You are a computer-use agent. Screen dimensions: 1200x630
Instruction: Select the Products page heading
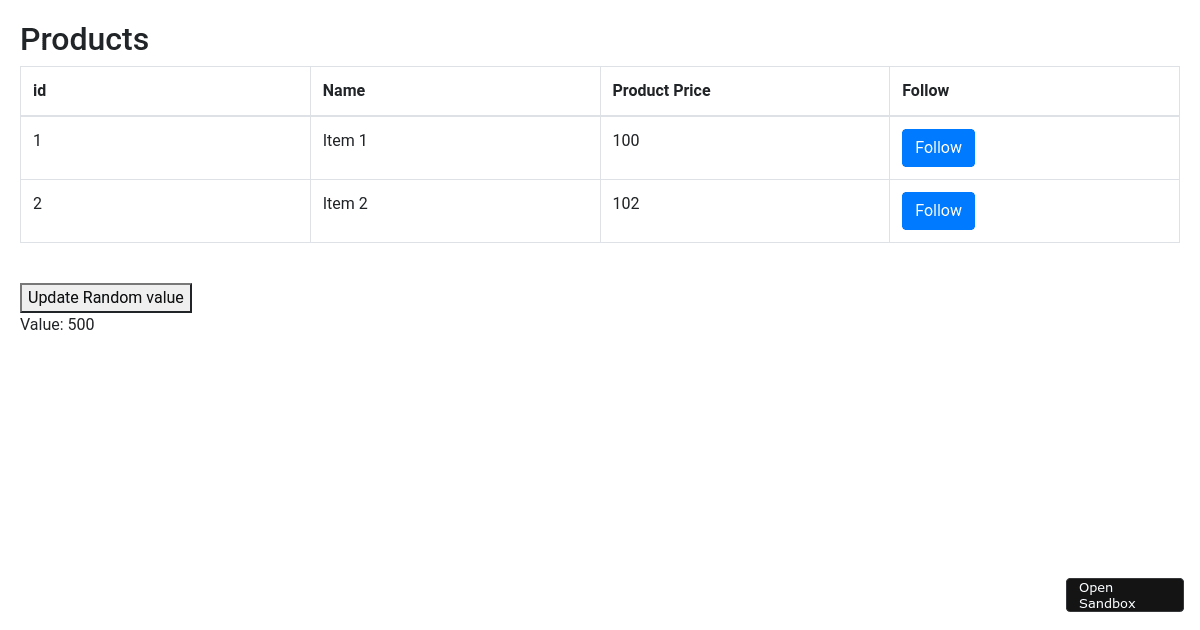point(84,39)
